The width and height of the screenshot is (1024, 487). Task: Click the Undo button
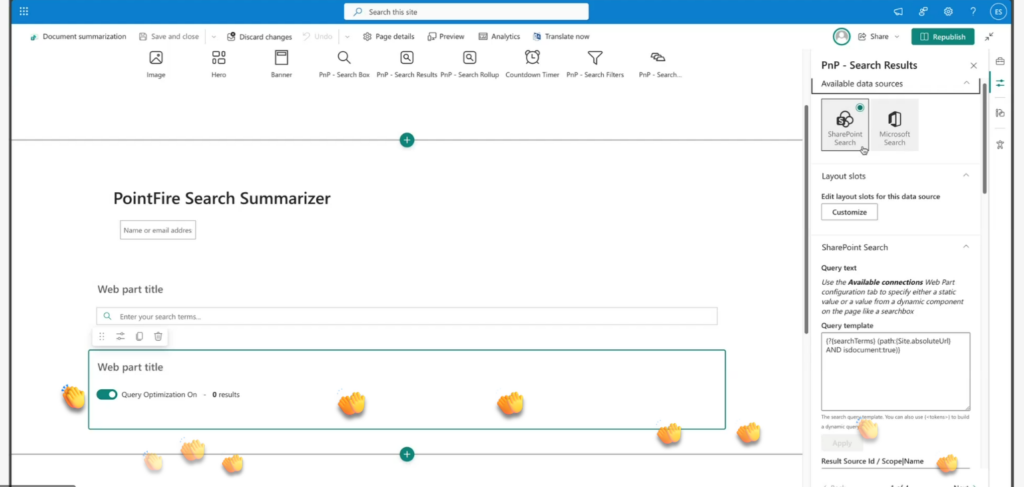[x=317, y=37]
